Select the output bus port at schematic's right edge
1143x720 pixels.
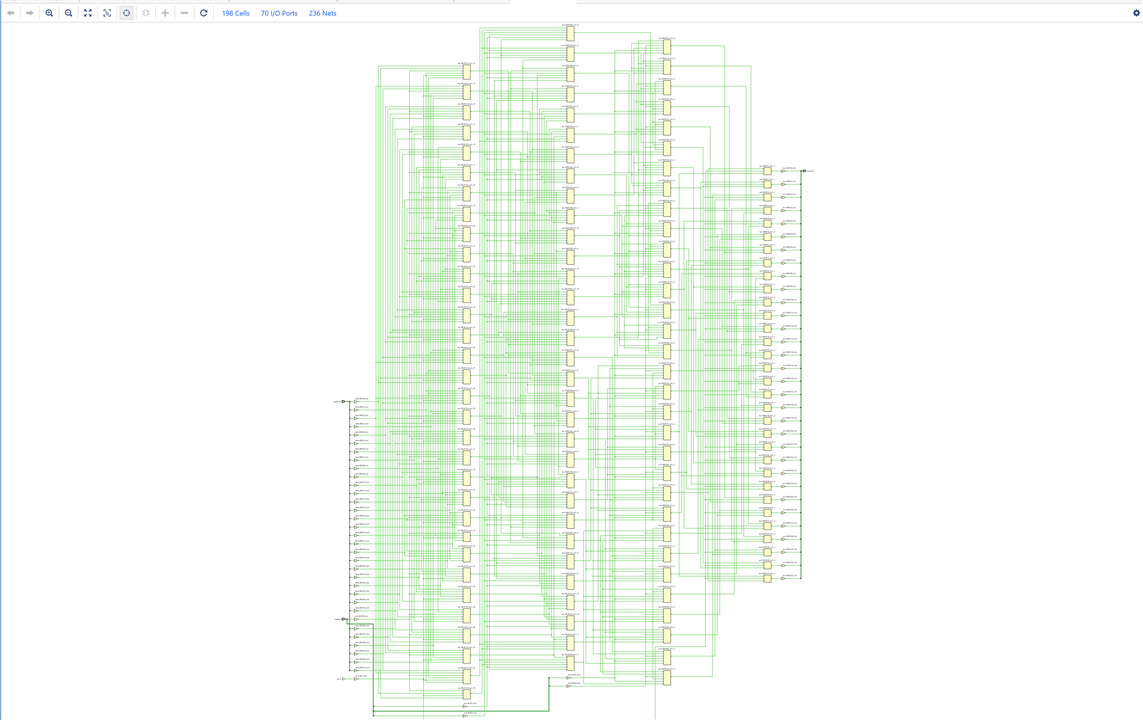(x=806, y=171)
